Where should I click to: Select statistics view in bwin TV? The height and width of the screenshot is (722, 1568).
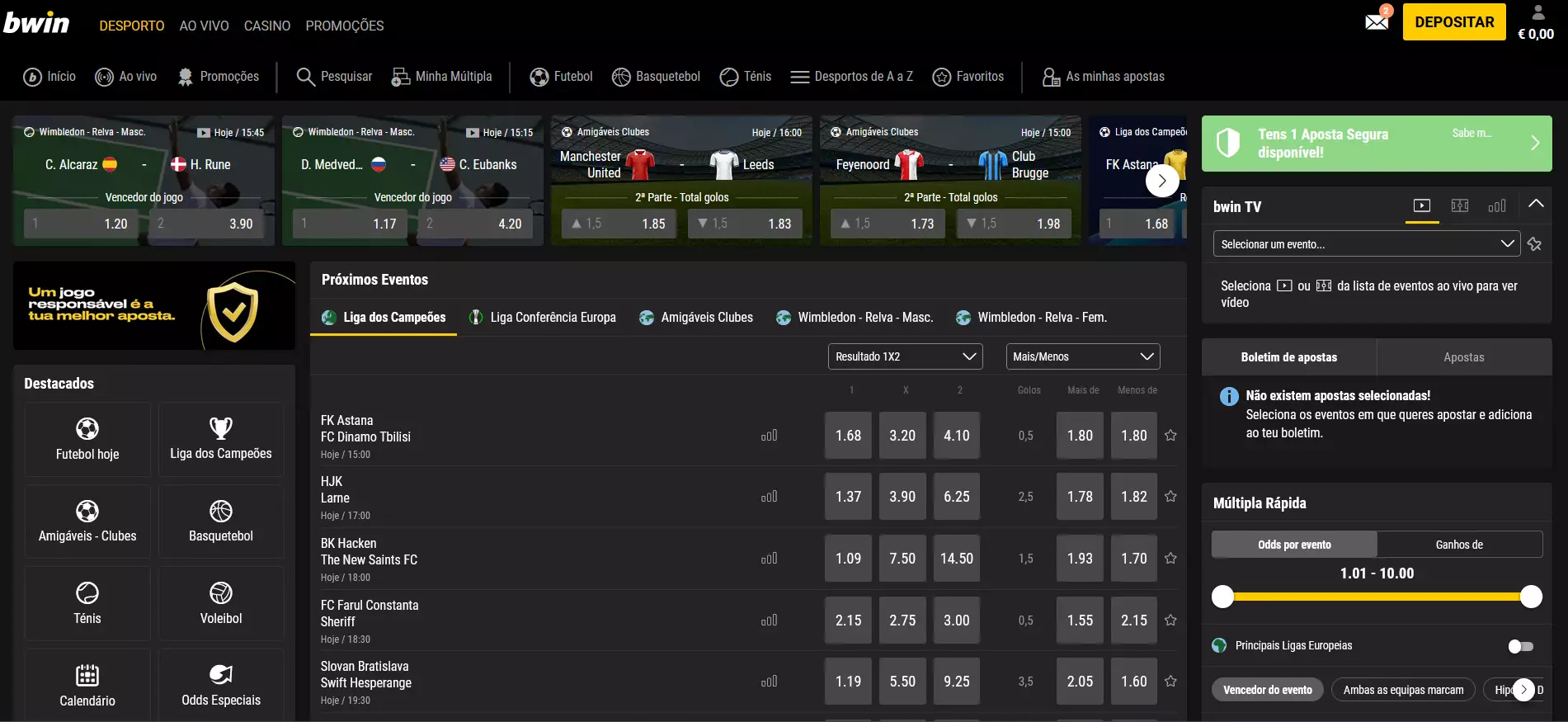tap(1497, 206)
